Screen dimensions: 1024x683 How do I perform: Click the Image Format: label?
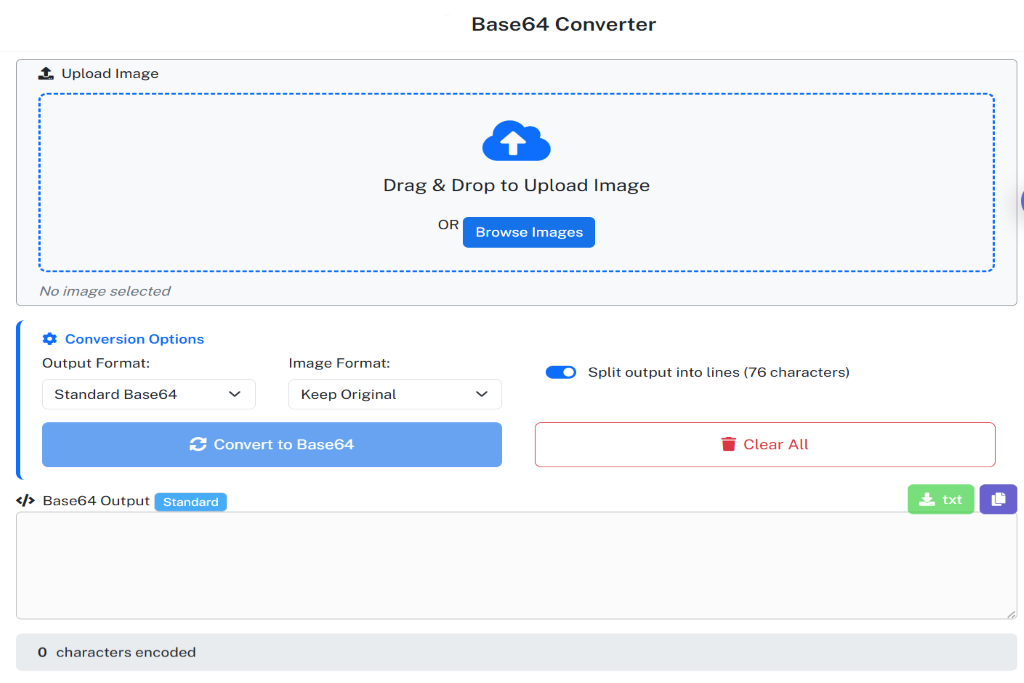(340, 363)
